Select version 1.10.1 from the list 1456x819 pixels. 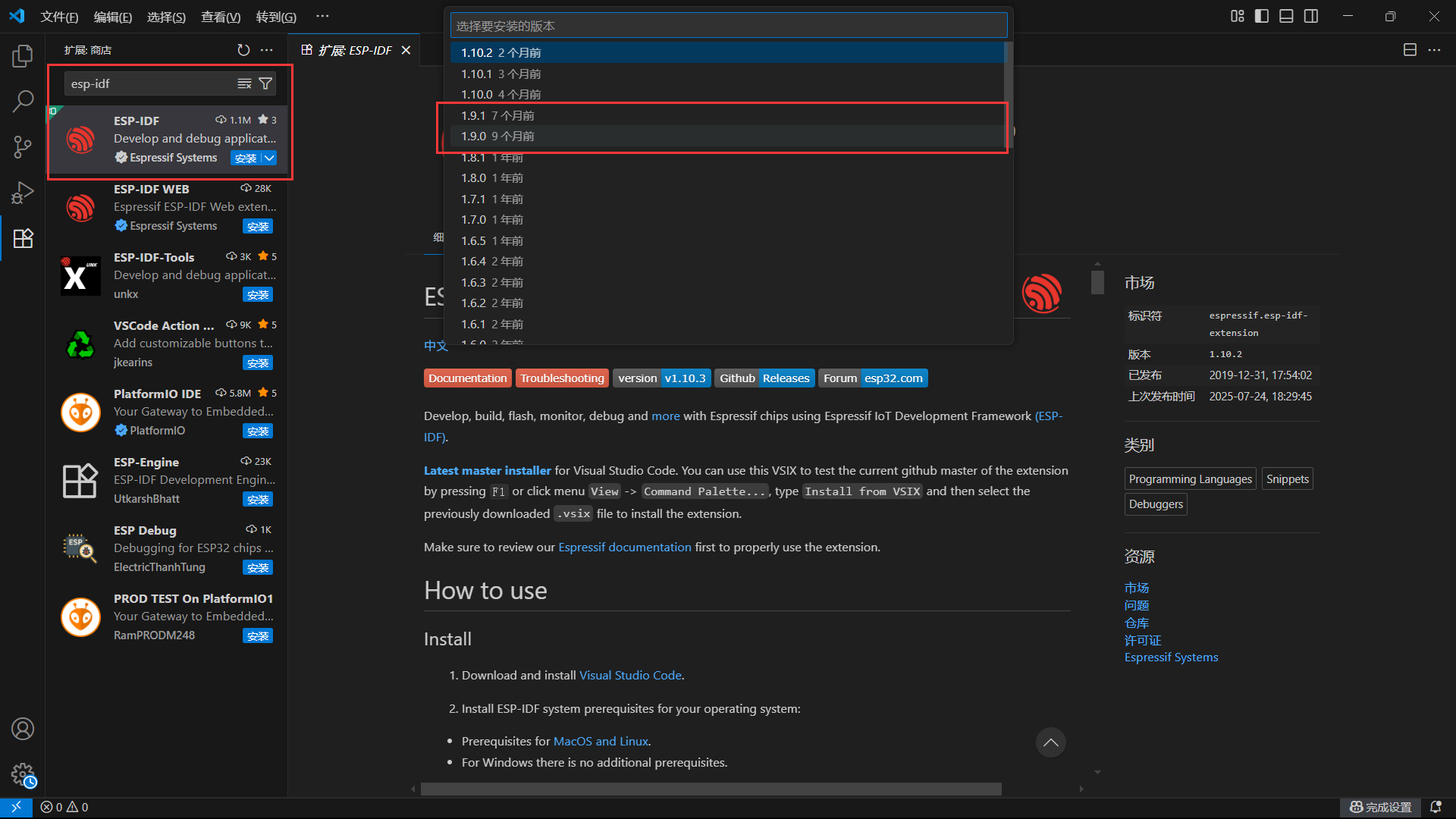[x=728, y=74]
